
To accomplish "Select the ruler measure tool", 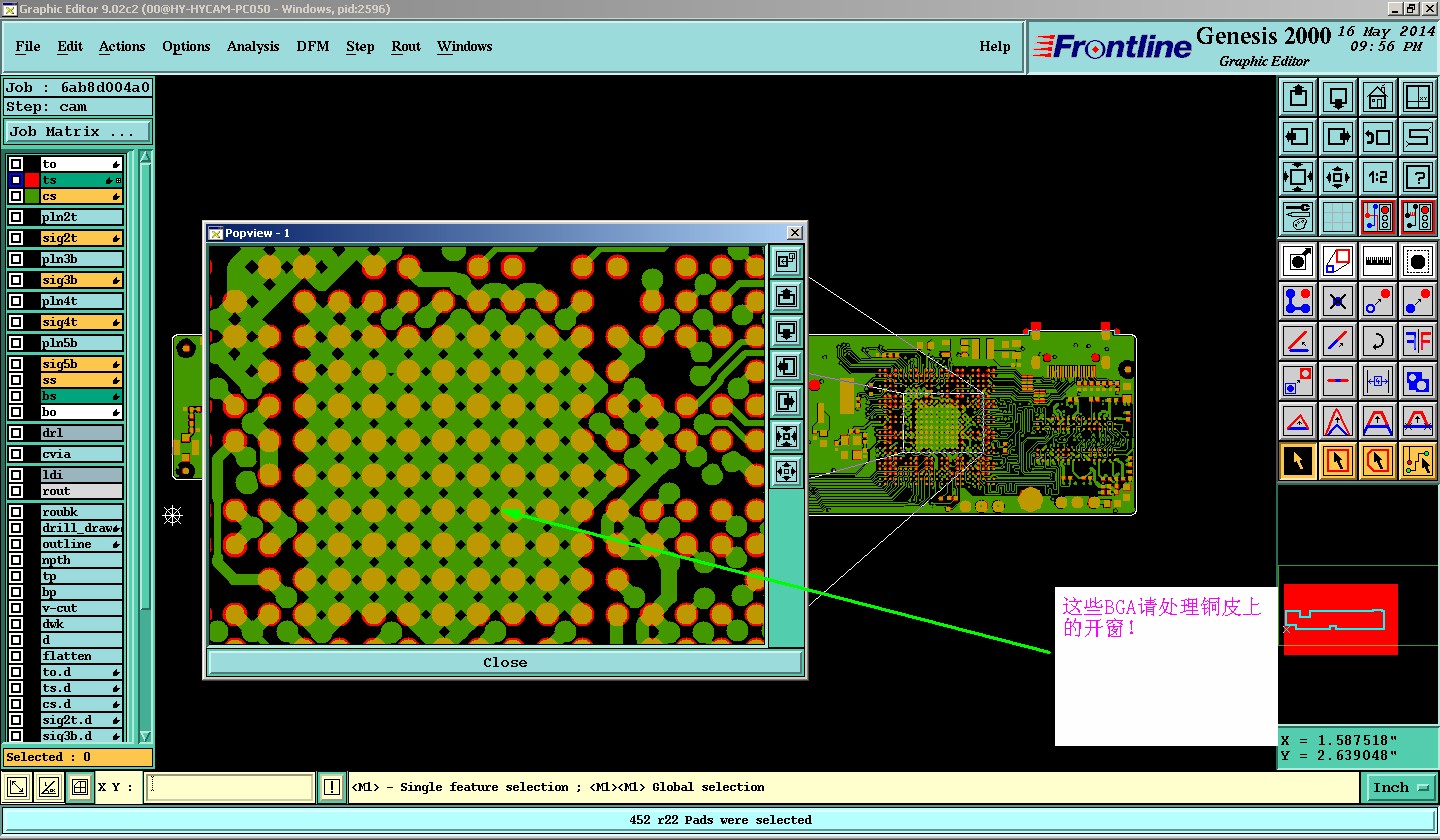I will pos(1378,261).
